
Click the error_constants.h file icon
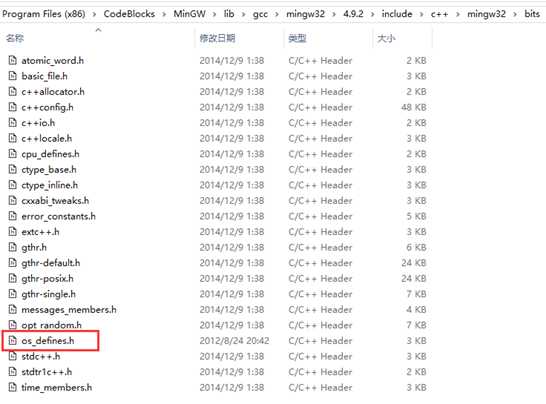(13, 216)
